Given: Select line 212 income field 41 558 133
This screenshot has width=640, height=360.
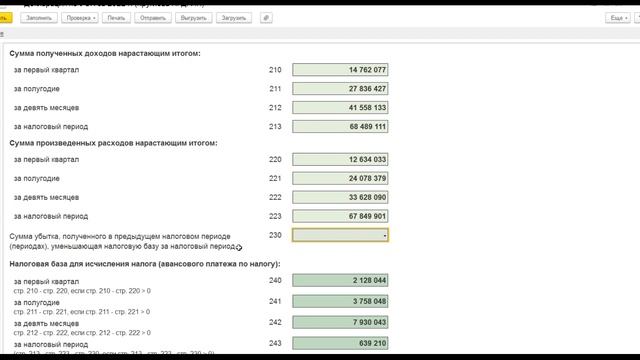Looking at the screenshot, I should pyautogui.click(x=340, y=108).
